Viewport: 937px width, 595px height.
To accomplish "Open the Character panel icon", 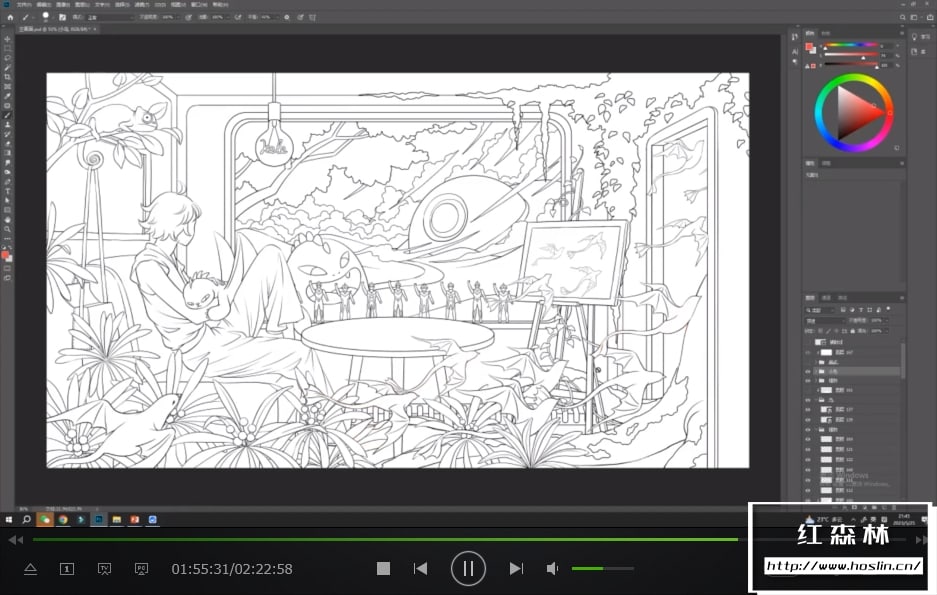I will point(795,51).
